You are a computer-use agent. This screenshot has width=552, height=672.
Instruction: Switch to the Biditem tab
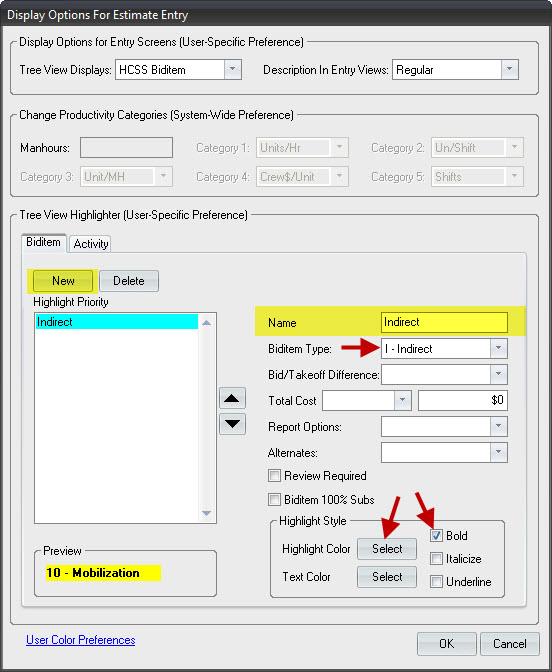point(43,243)
